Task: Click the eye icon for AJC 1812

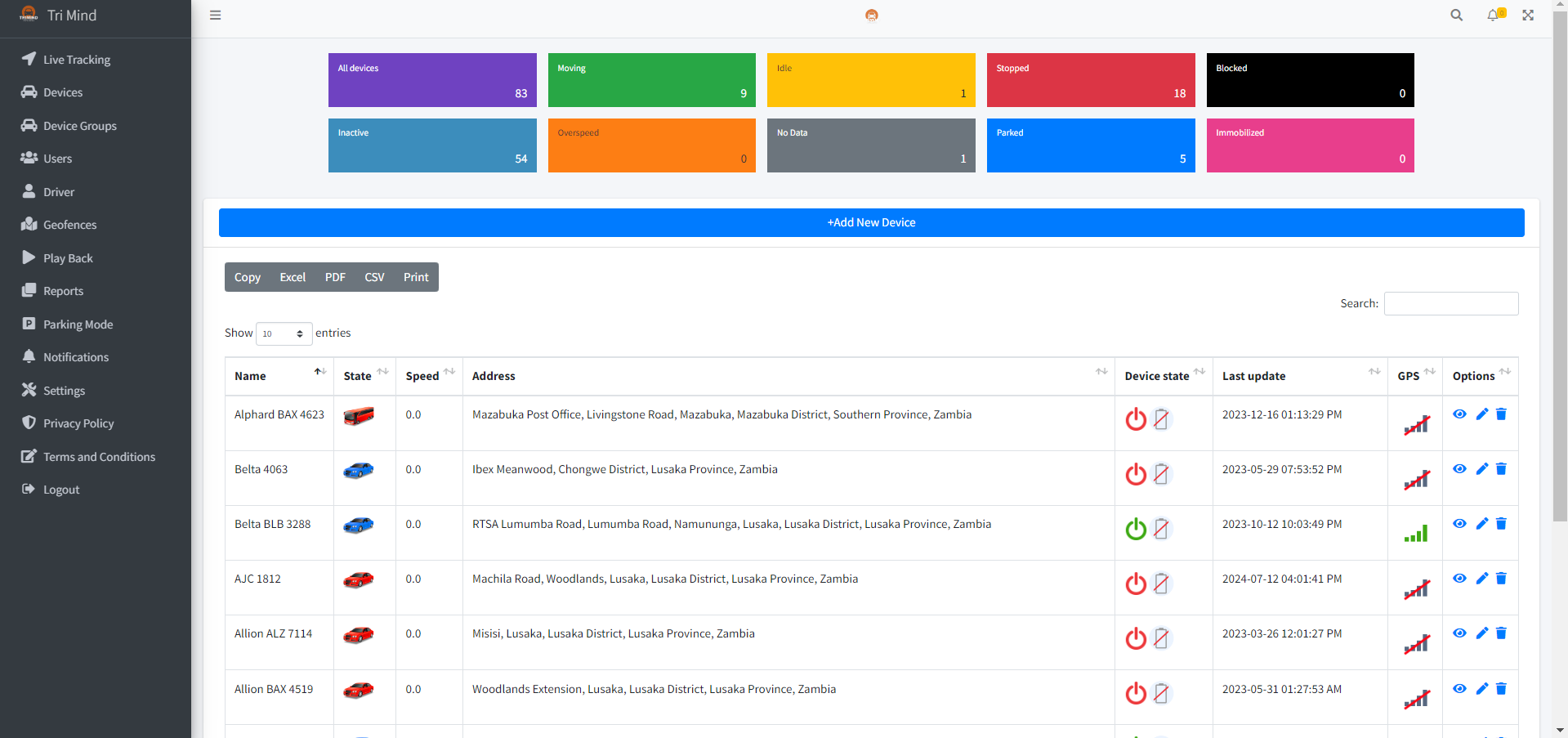Action: point(1460,578)
